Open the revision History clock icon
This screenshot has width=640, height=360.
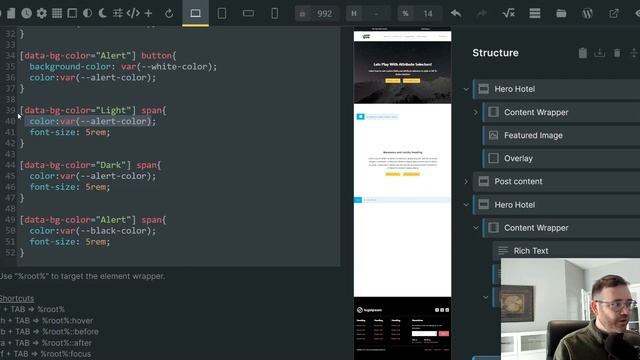tap(27, 13)
